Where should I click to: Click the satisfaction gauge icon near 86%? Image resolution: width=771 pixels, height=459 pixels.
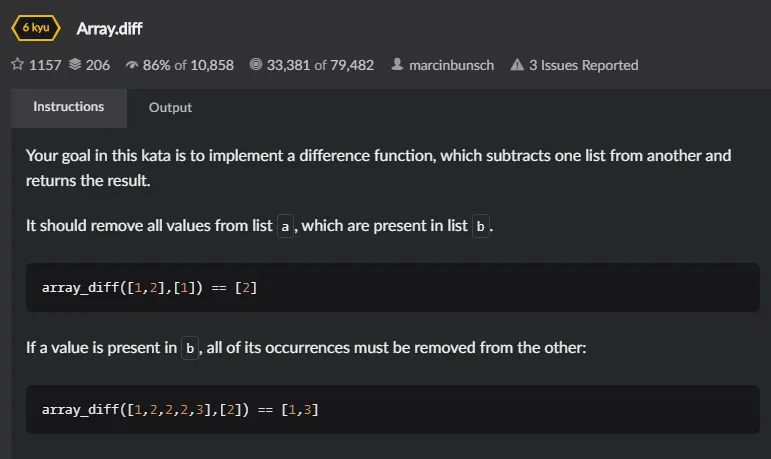[131, 64]
